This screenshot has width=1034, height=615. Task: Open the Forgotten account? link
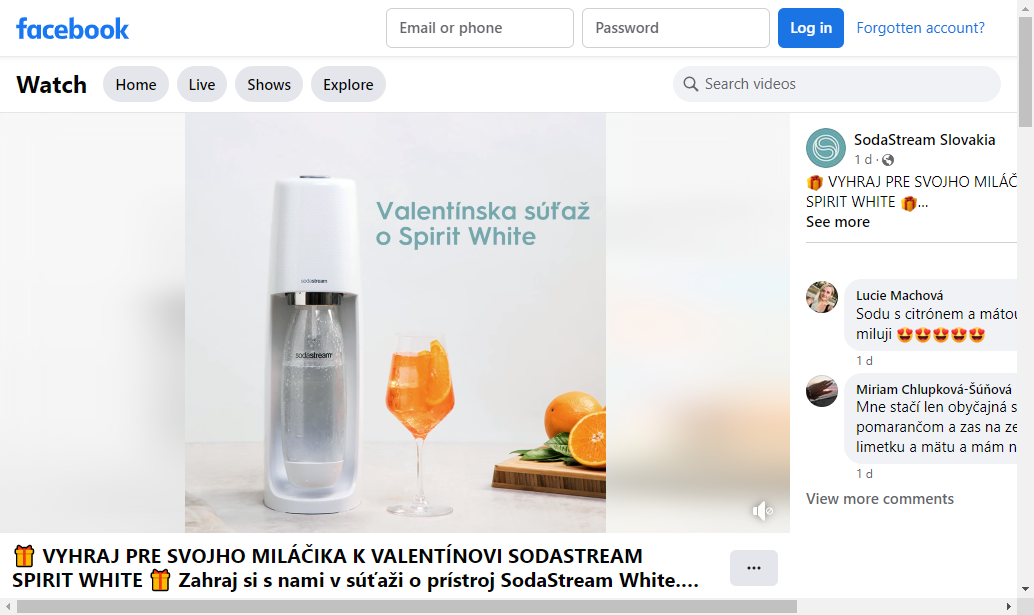coord(920,28)
